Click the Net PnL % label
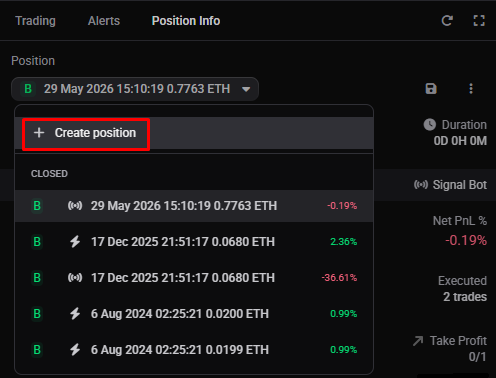496x378 pixels. (x=460, y=221)
